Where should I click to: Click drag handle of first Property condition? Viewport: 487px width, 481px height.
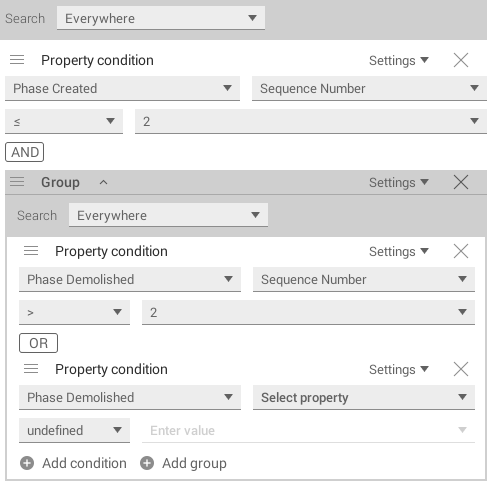(17, 60)
